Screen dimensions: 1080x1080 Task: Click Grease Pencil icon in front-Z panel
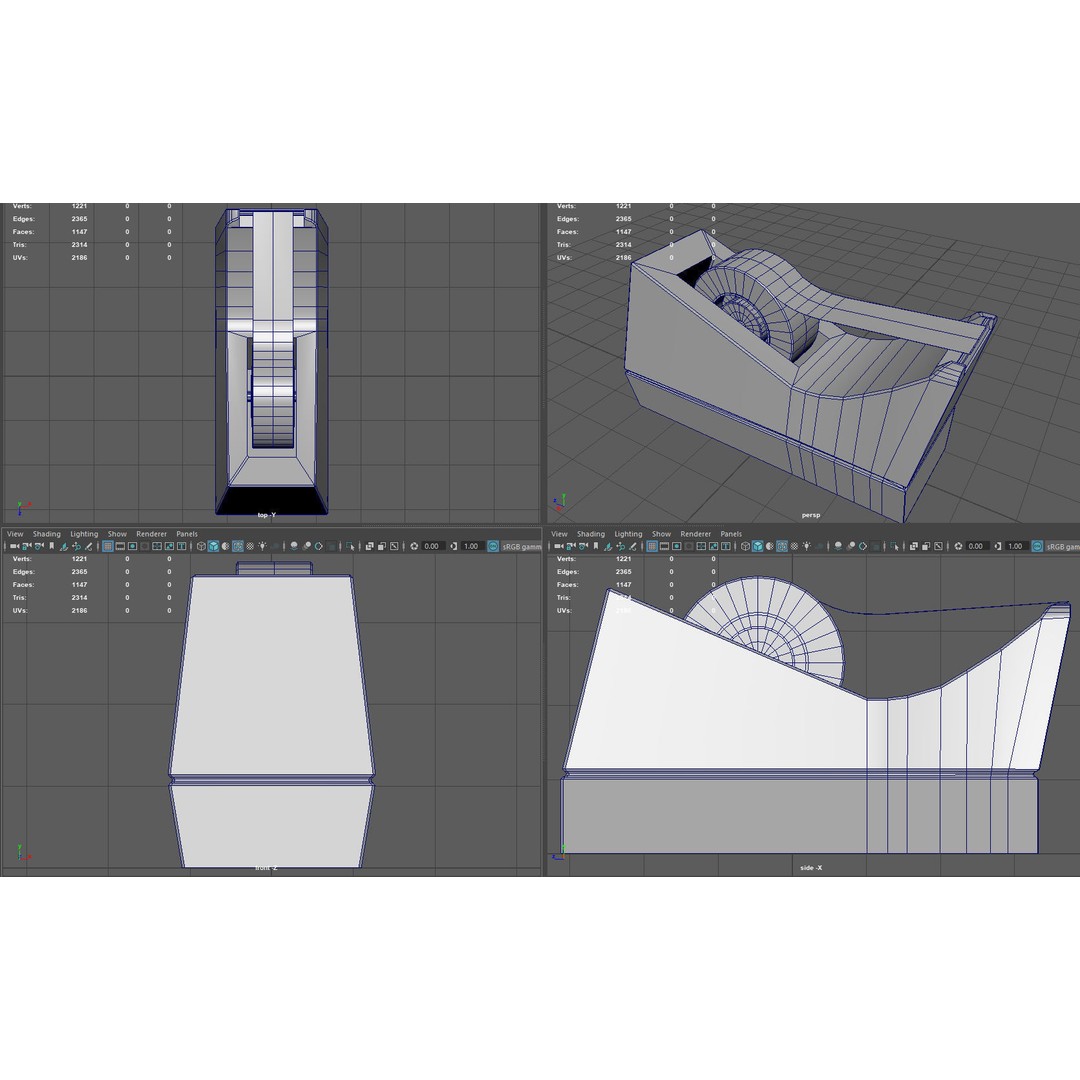point(88,546)
